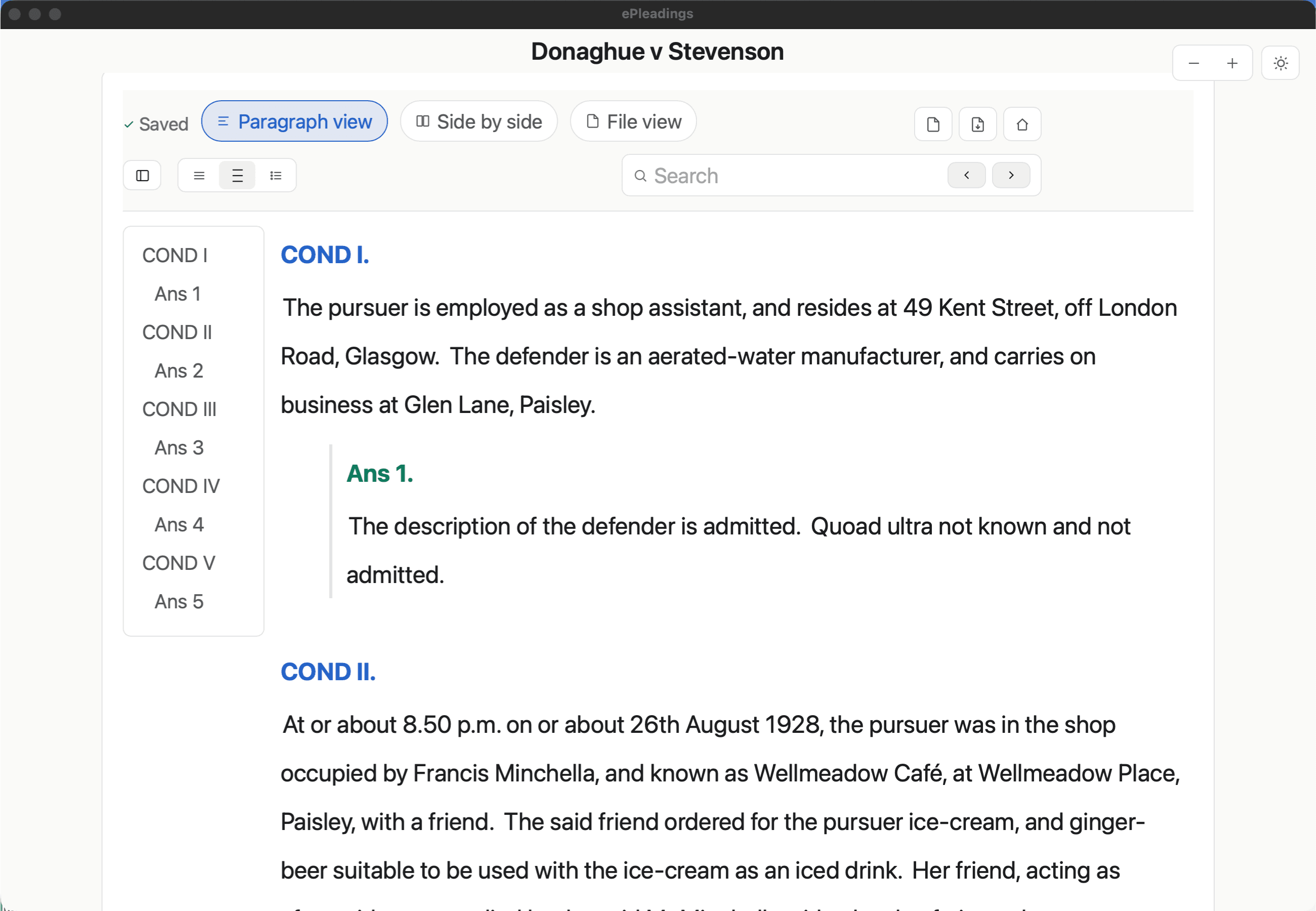Viewport: 1316px width, 911px height.
Task: Click the Donaghue v Stevenson title
Action: 657,52
